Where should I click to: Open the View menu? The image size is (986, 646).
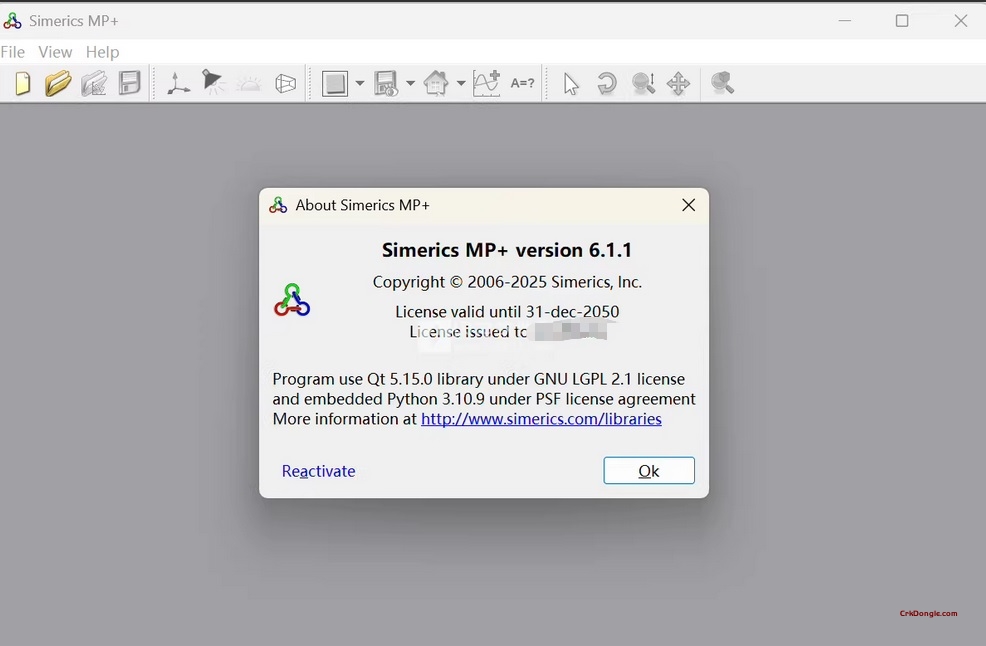(x=55, y=52)
